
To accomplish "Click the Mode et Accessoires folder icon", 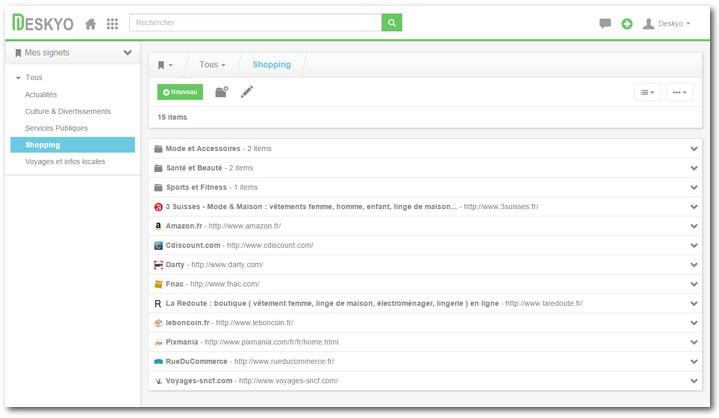I will [x=158, y=148].
